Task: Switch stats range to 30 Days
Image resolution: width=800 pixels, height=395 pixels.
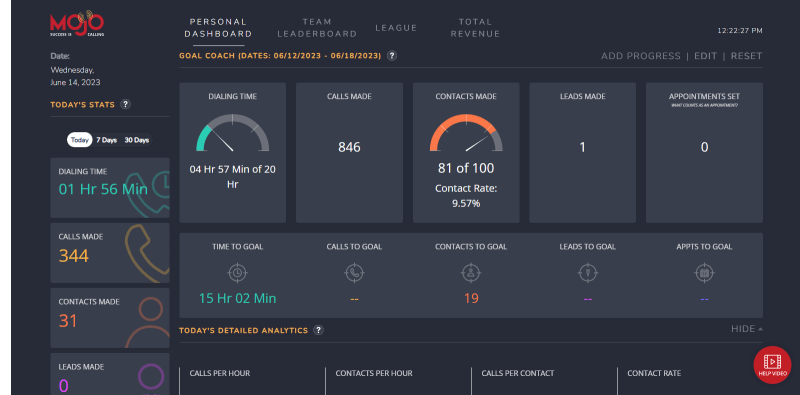Action: (136, 140)
